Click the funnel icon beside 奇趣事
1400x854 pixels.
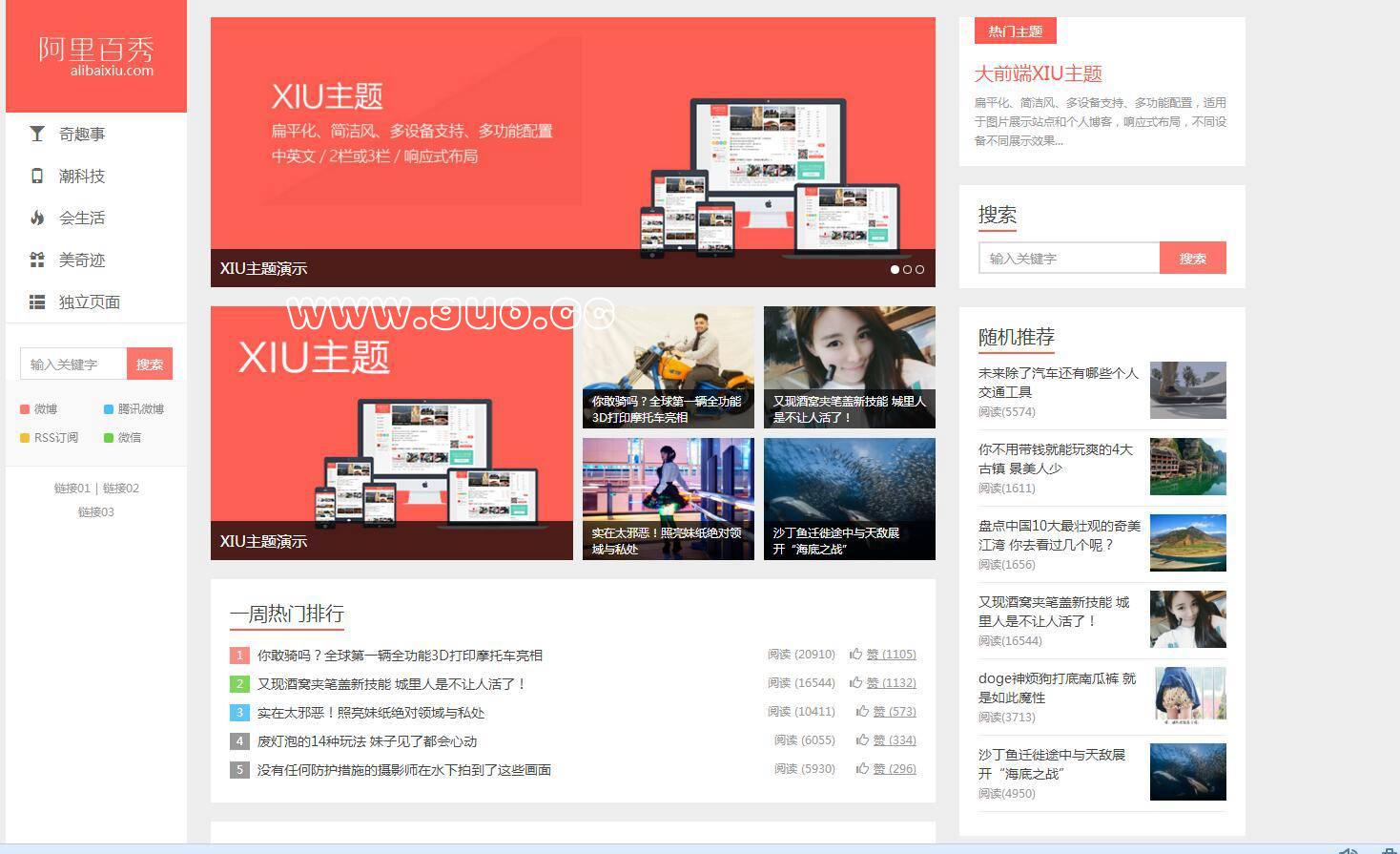tap(37, 134)
